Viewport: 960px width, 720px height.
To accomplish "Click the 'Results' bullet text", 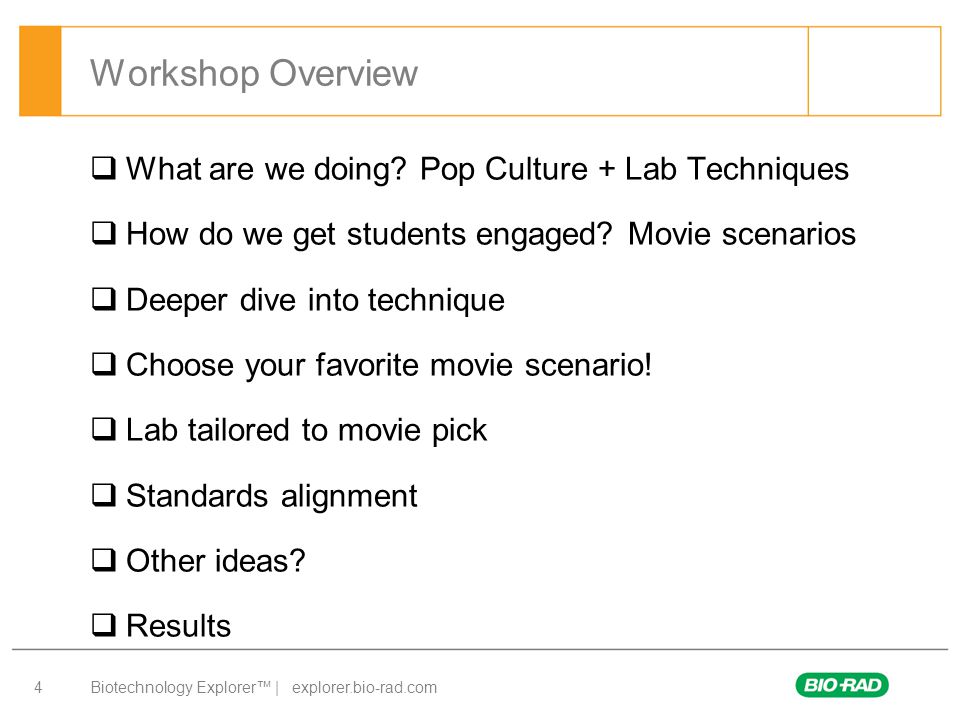I will [x=179, y=626].
